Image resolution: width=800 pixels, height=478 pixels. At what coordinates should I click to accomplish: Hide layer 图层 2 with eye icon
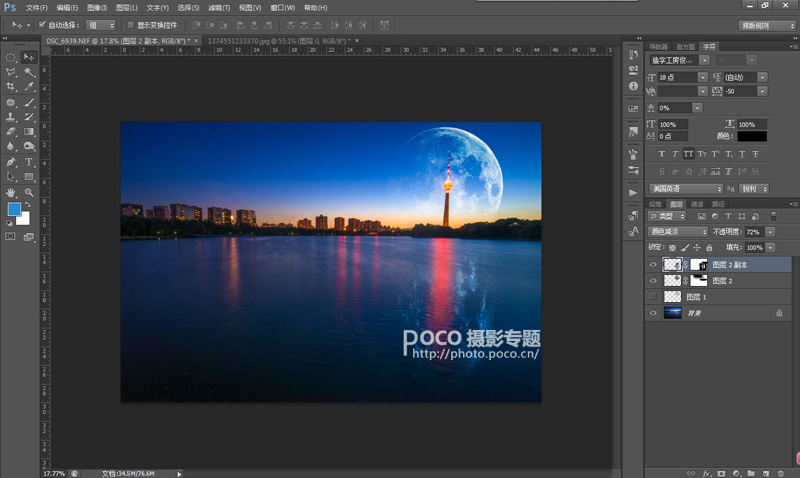tap(653, 281)
